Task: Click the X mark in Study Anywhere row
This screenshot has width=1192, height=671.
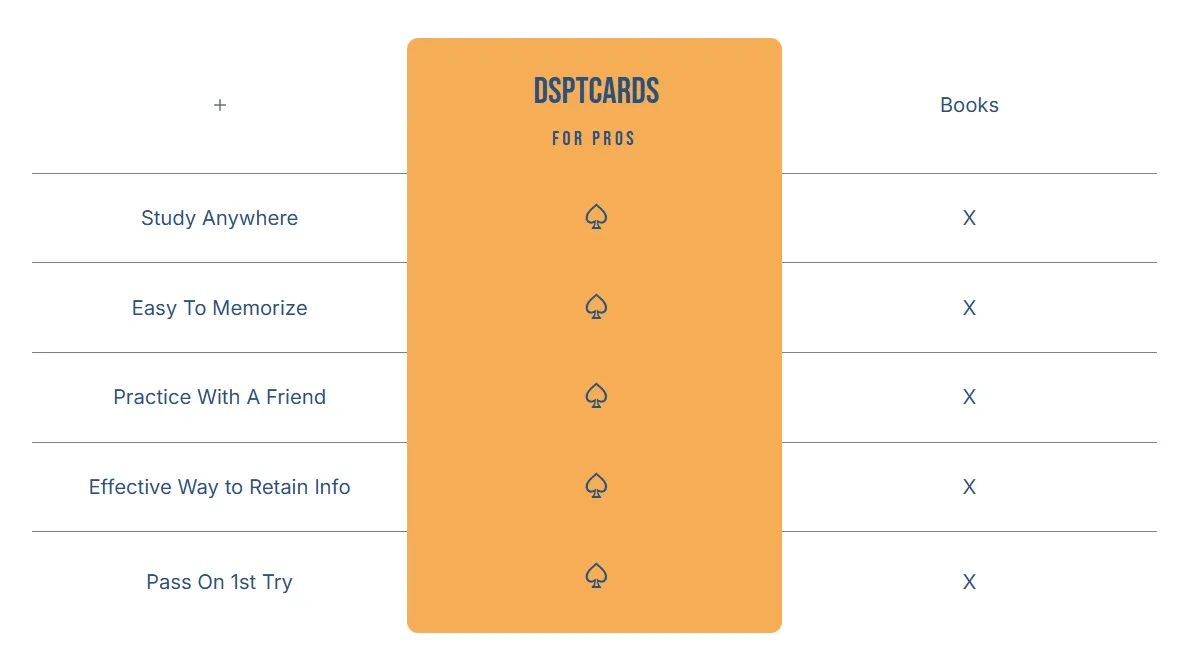Action: click(x=969, y=218)
